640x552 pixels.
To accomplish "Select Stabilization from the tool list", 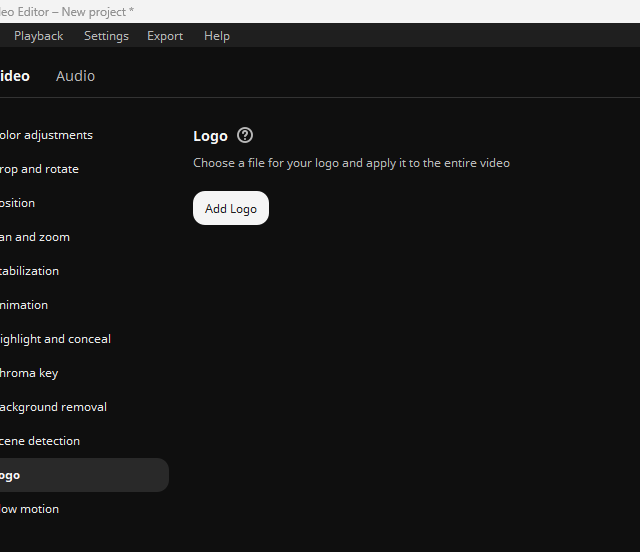I will point(30,271).
